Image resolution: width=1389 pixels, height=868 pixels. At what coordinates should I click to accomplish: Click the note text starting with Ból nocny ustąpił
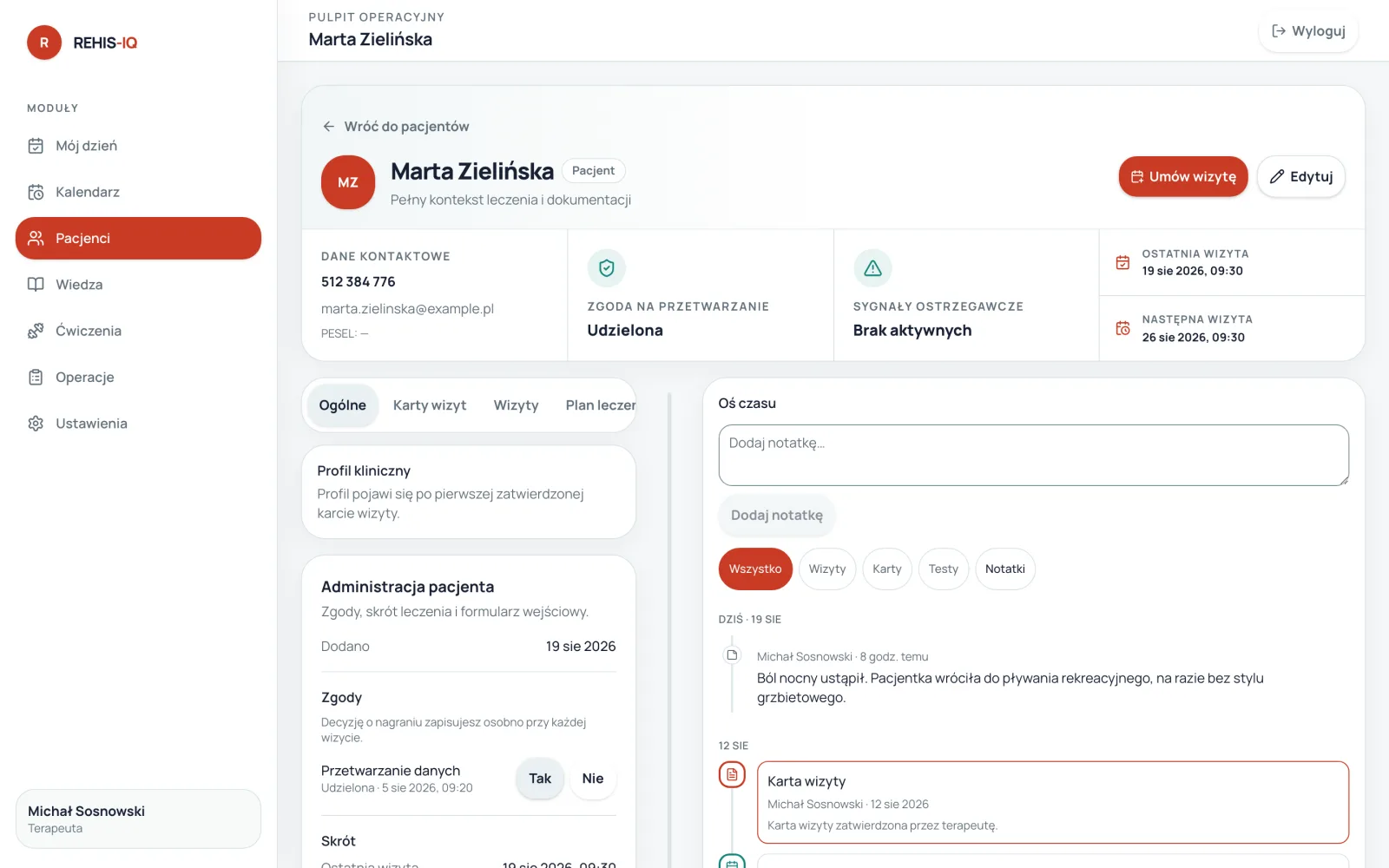pos(1010,687)
